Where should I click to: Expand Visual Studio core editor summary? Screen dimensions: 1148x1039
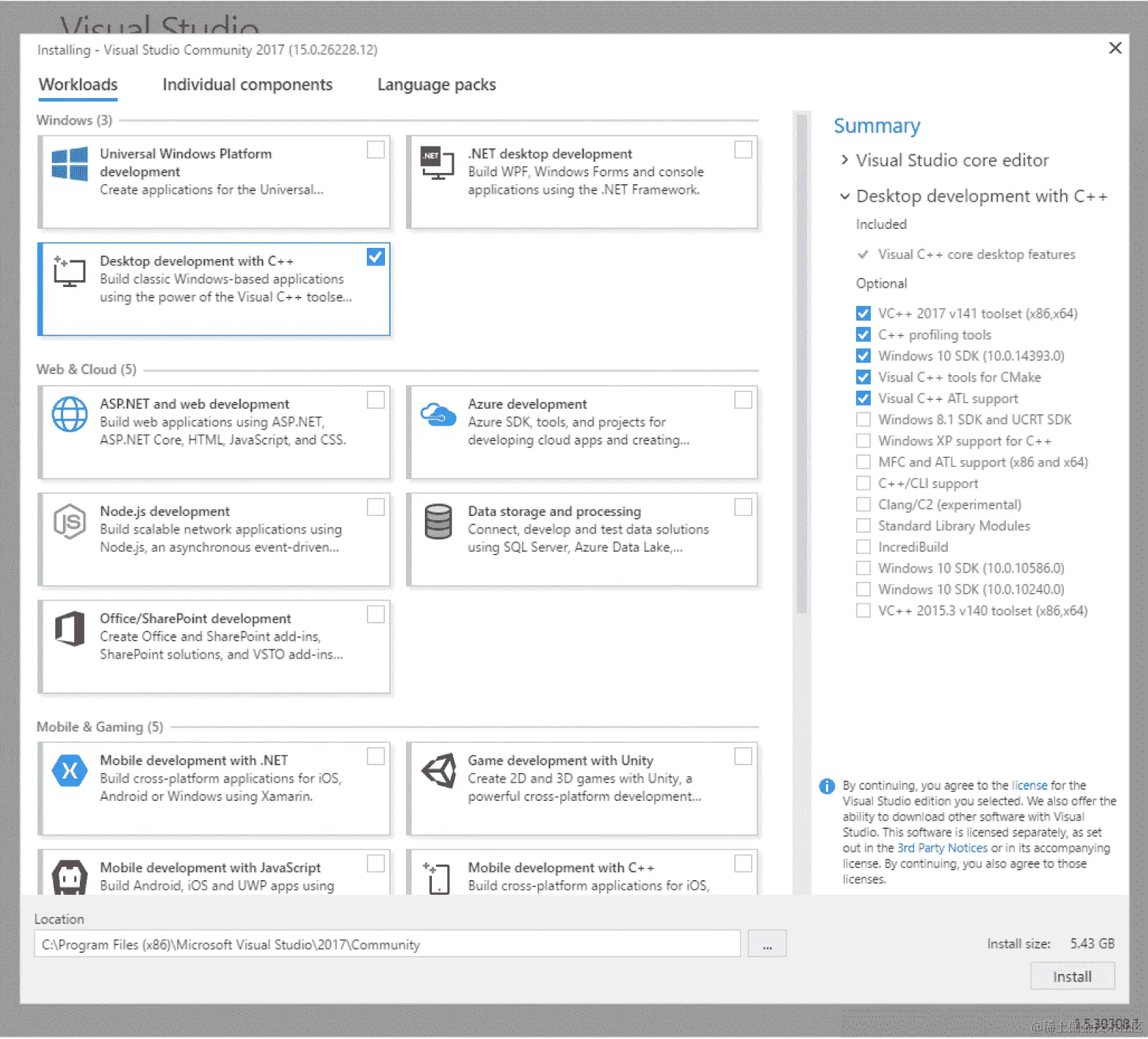845,160
